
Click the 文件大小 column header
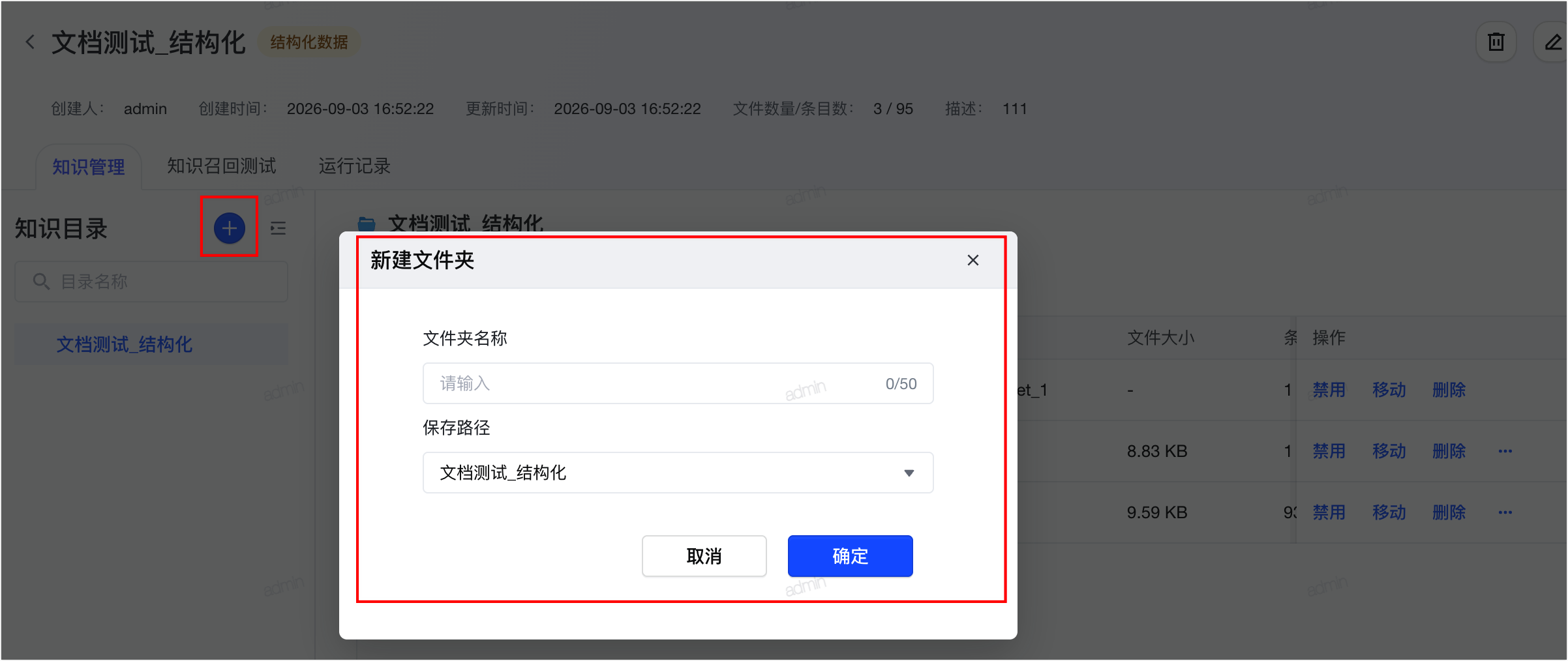[x=1161, y=338]
